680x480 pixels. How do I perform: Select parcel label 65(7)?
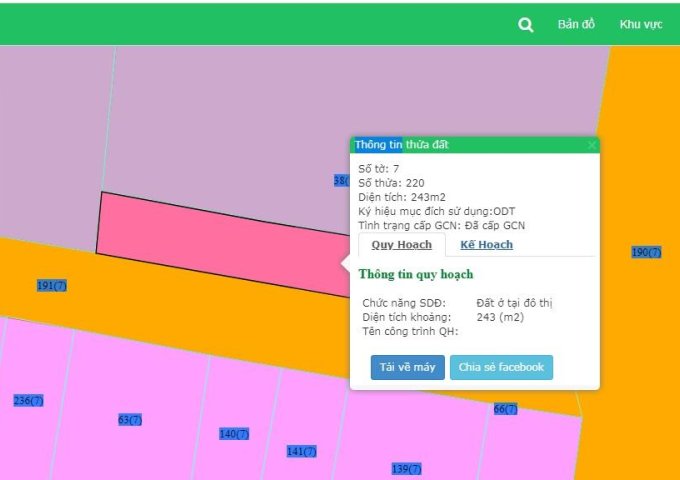[129, 420]
